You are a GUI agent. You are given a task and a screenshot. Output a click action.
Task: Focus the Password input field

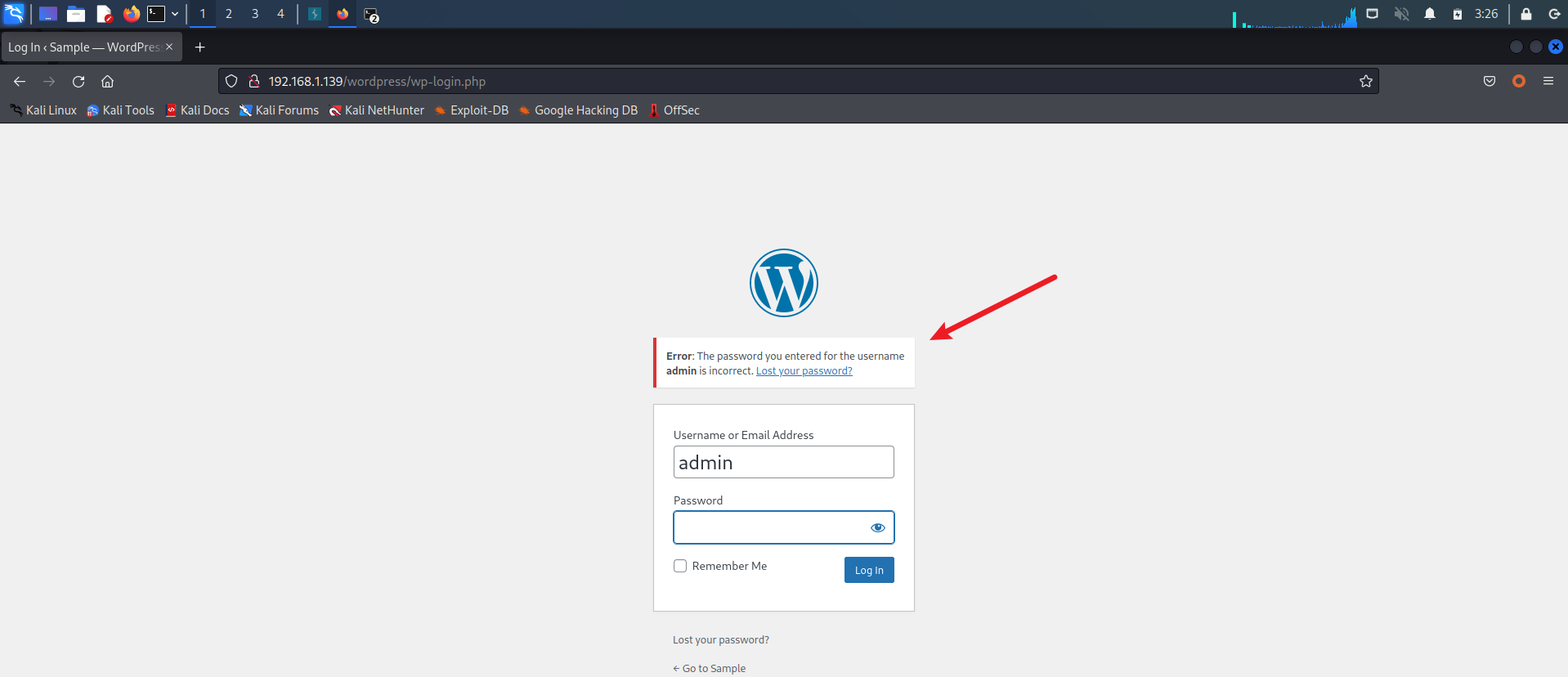[784, 527]
